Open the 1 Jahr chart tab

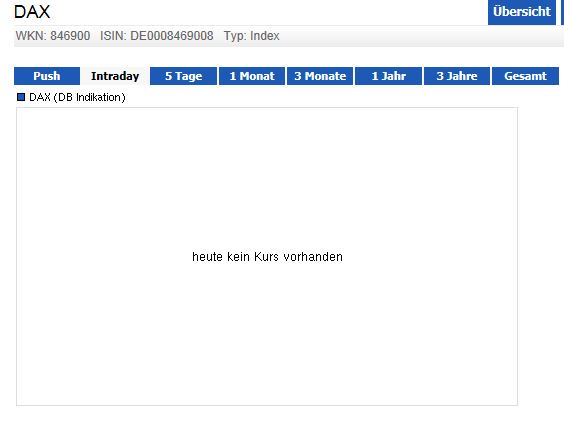[x=388, y=76]
